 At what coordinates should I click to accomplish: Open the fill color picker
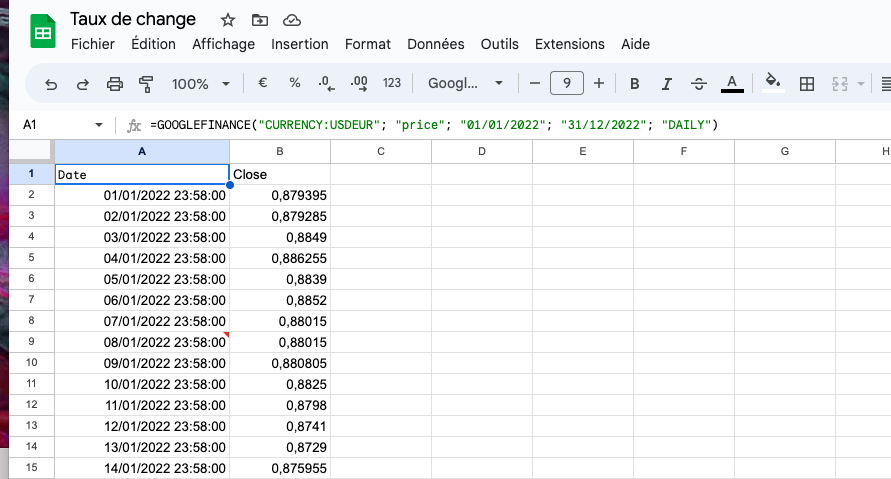[x=773, y=83]
